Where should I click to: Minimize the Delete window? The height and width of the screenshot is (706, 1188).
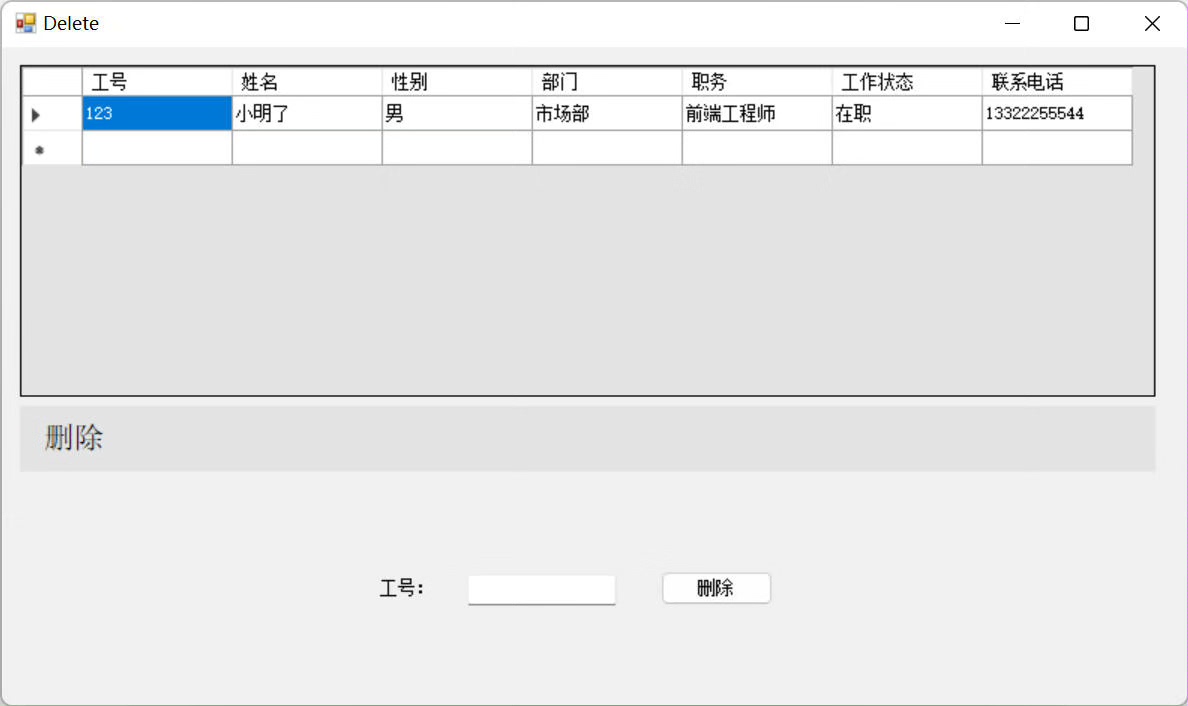[1012, 23]
